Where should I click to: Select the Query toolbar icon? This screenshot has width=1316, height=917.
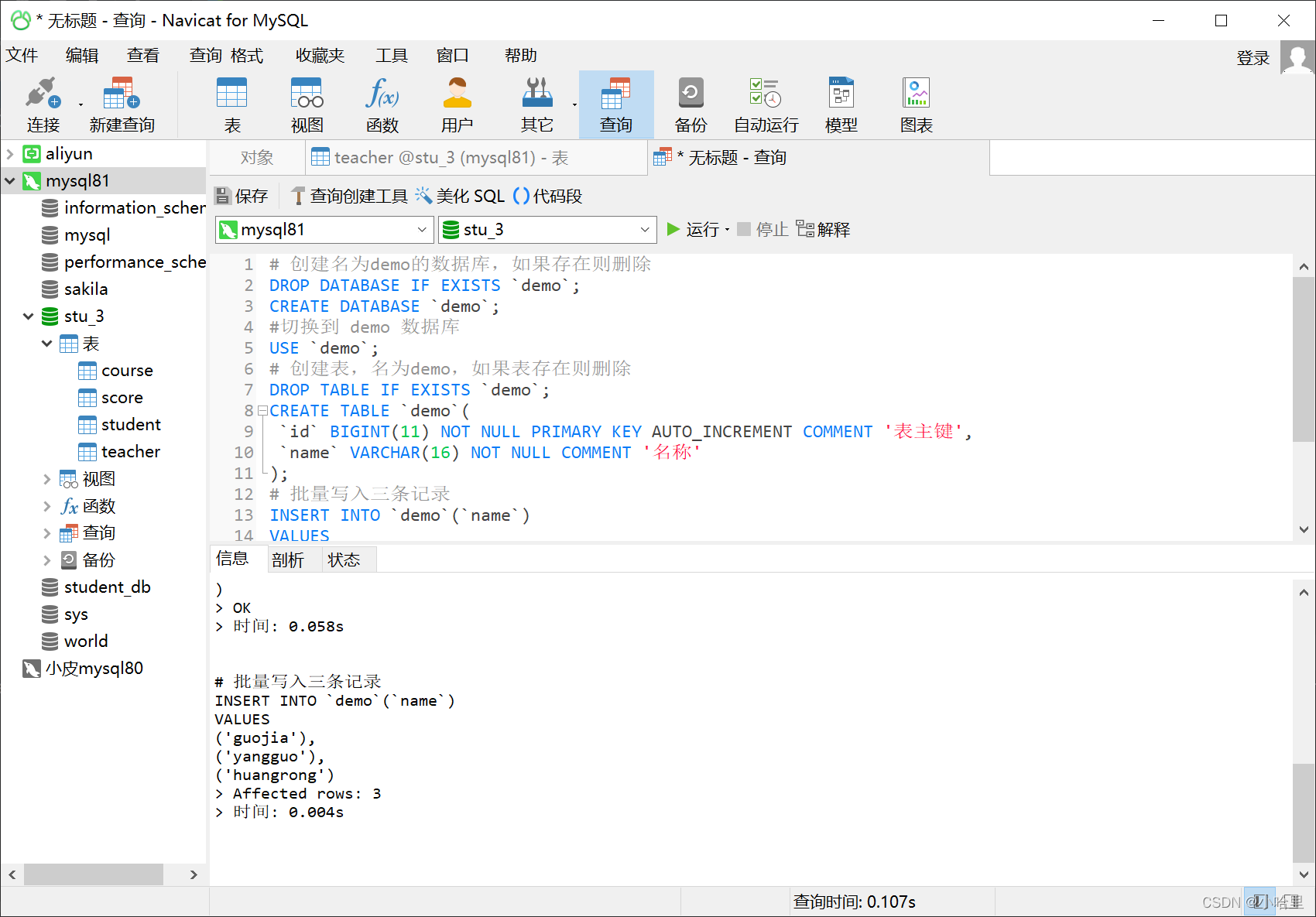point(616,104)
